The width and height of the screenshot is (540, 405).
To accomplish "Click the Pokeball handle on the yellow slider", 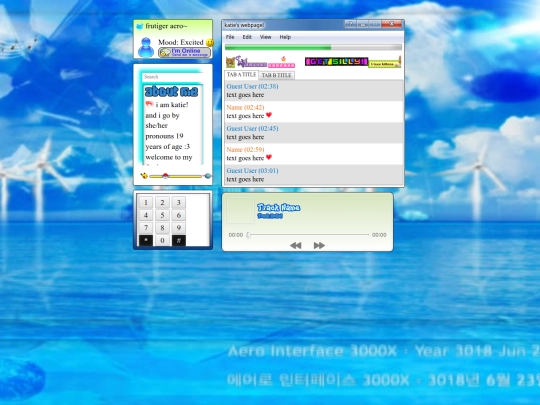I will pyautogui.click(x=165, y=176).
